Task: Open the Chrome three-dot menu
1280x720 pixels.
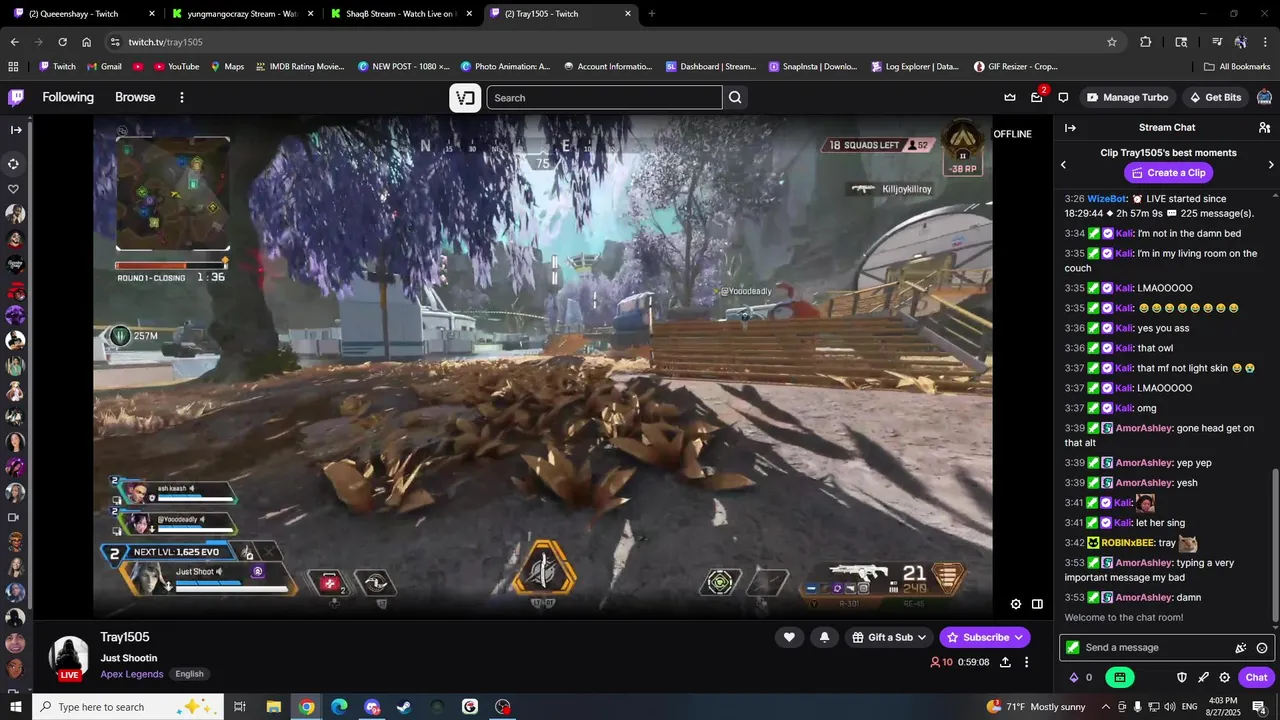Action: [x=1264, y=42]
